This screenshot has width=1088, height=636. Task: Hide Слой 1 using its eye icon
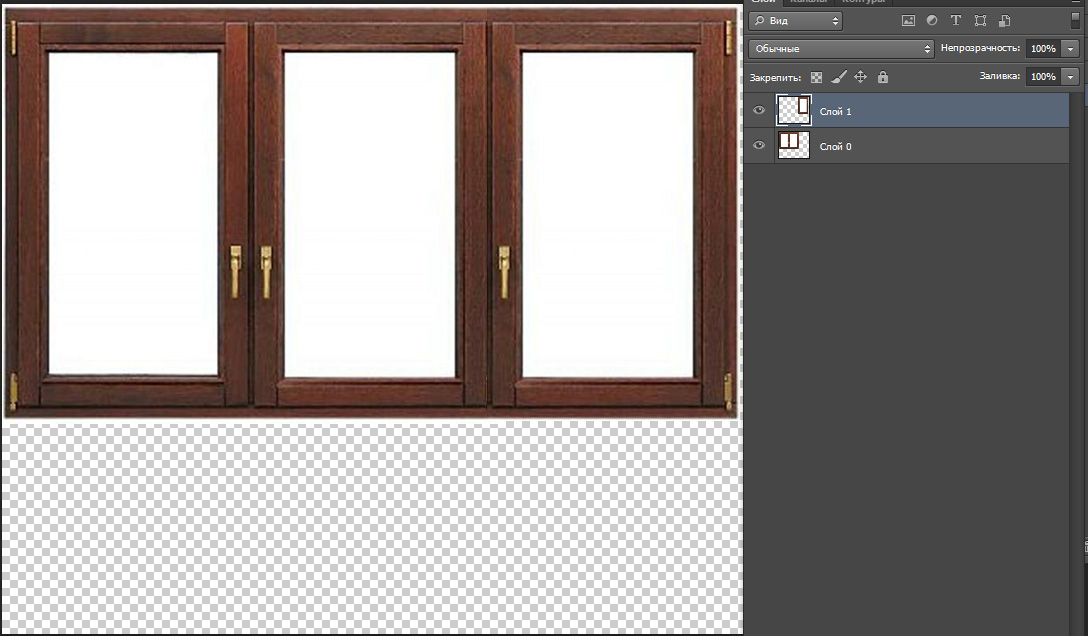(x=759, y=110)
